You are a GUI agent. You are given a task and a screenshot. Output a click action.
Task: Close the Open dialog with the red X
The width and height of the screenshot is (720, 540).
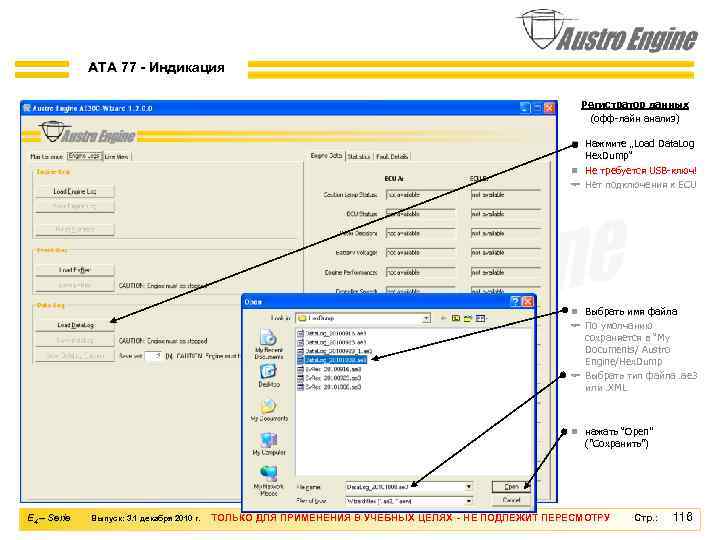(x=528, y=301)
